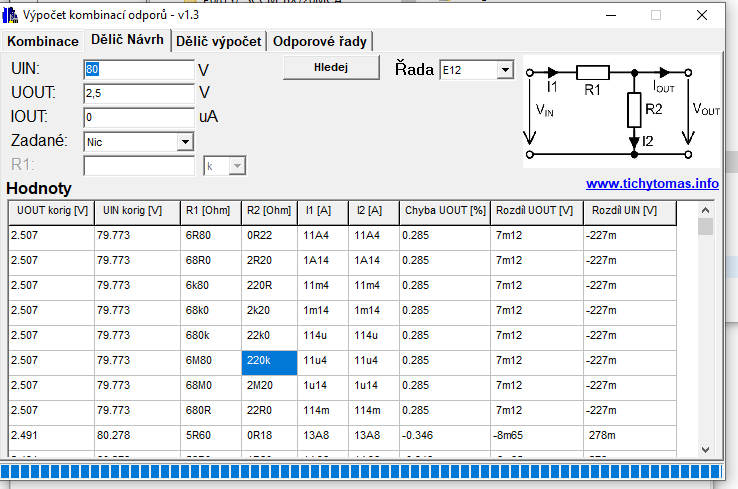
Task: Open the Zadané dropdown showing Nic
Action: point(184,142)
